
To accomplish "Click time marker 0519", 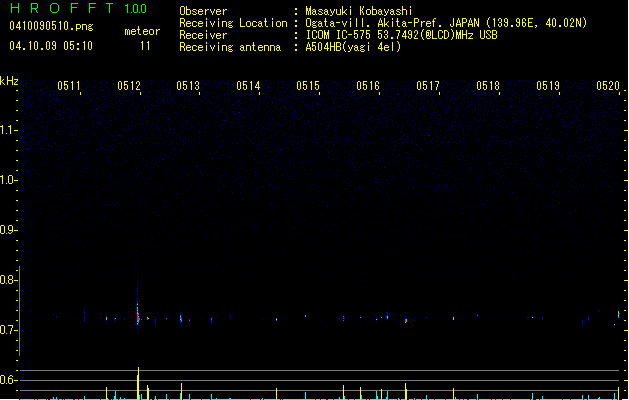I will click(x=548, y=85).
